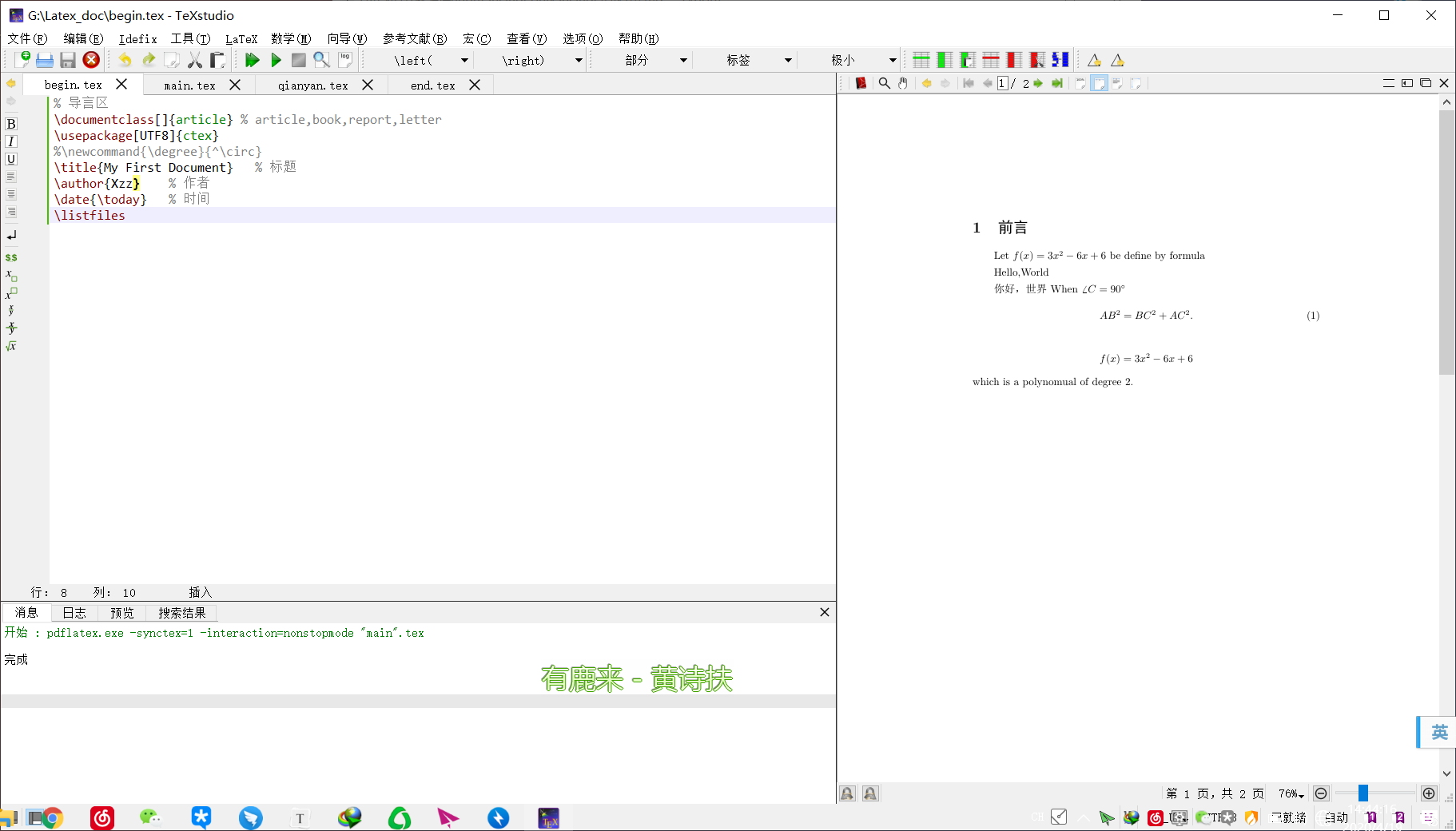
Task: Toggle underline formatting in the left sidebar
Action: 11,159
